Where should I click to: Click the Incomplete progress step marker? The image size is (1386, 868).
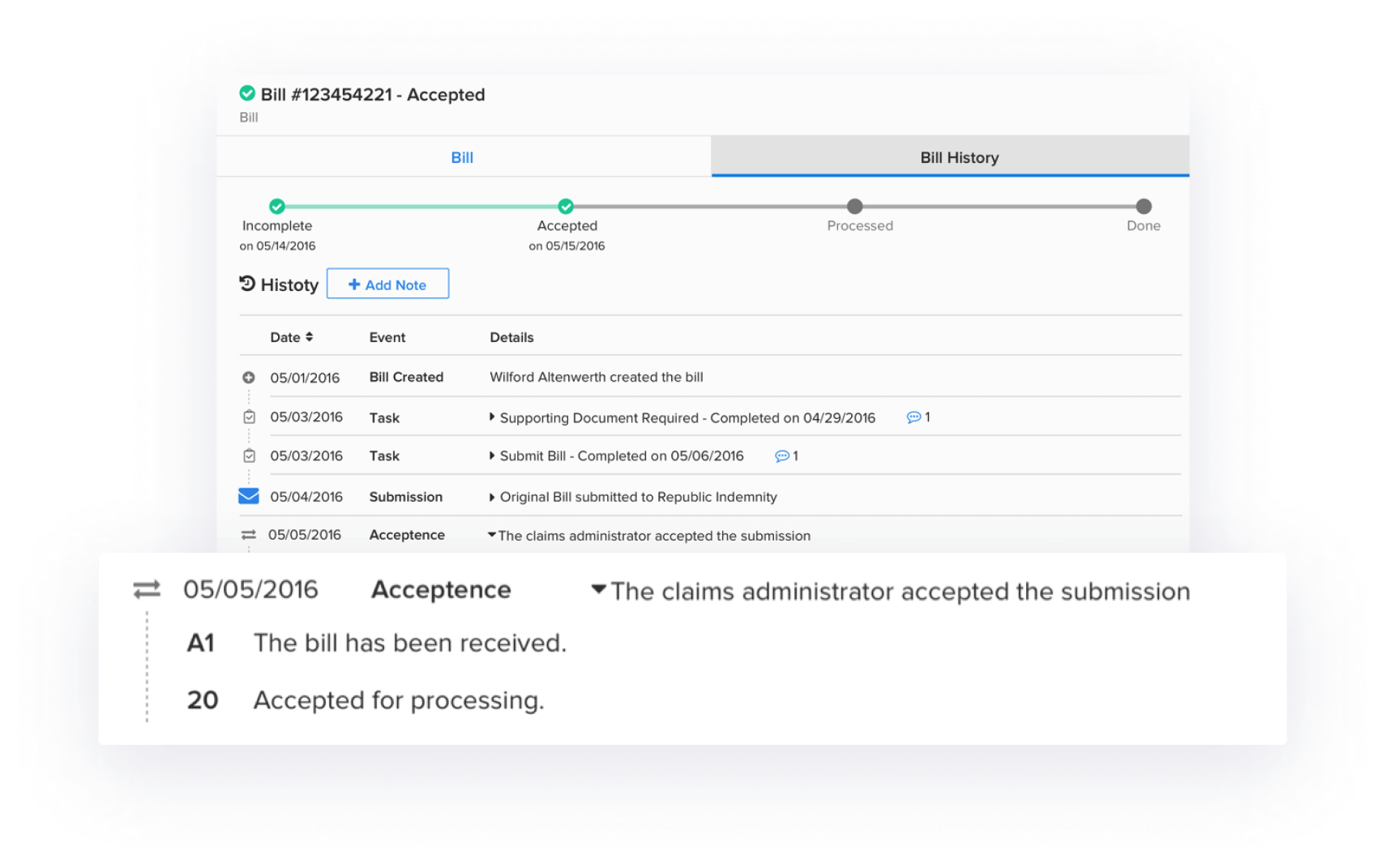(x=277, y=207)
